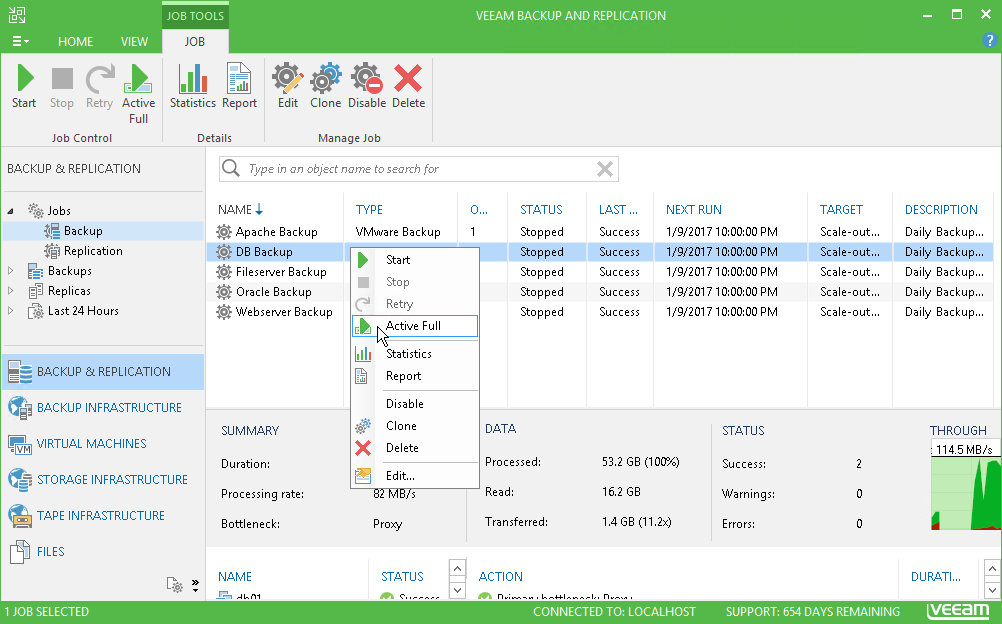Click the Clone job ribbon icon
This screenshot has height=624, width=1002.
click(x=326, y=86)
